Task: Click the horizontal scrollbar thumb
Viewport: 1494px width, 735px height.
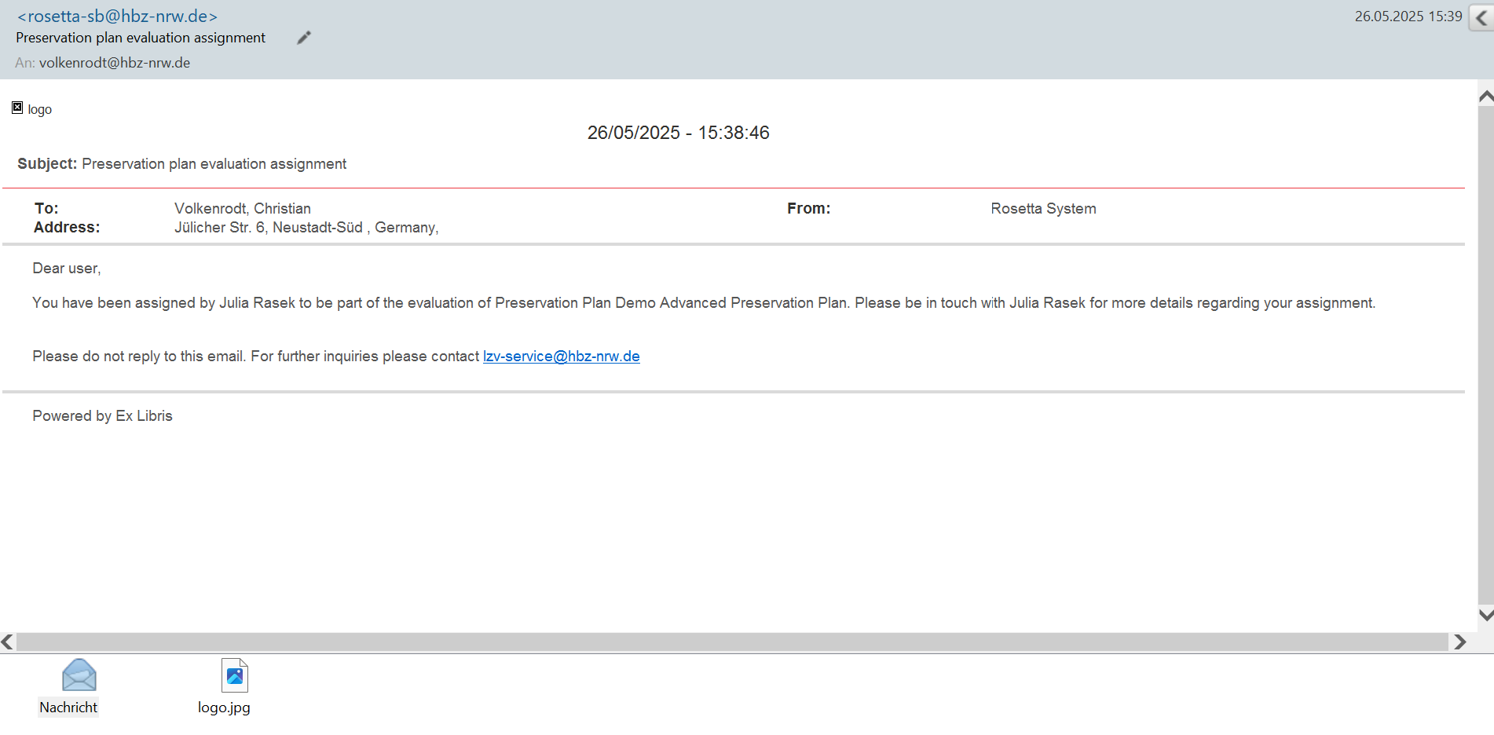Action: point(730,642)
